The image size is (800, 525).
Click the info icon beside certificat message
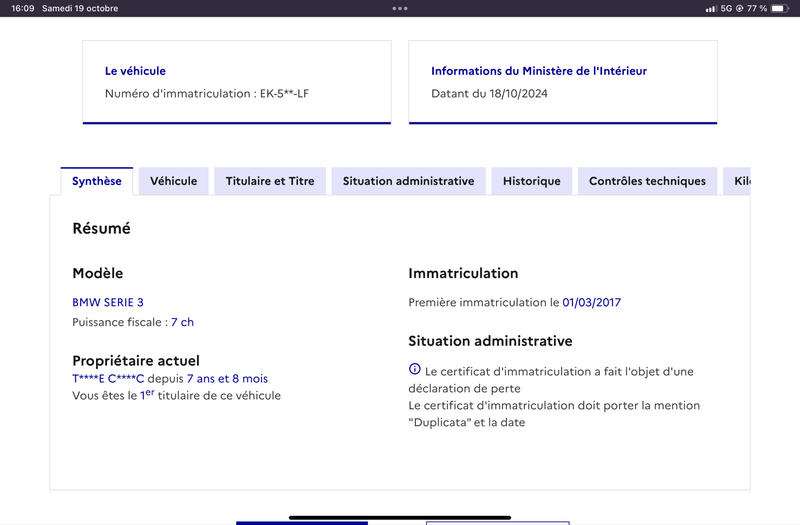point(415,369)
